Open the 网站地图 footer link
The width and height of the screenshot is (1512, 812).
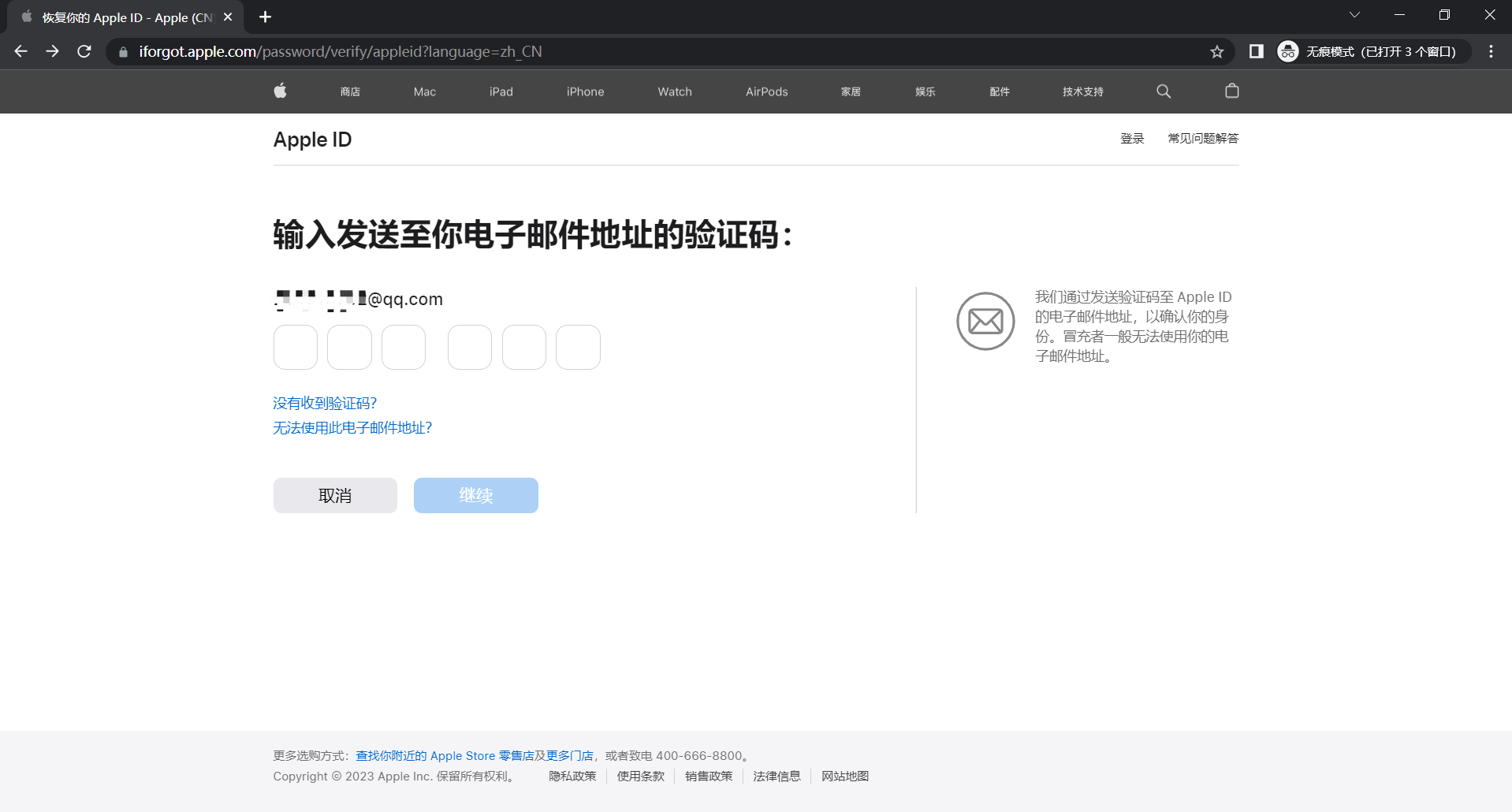click(845, 776)
